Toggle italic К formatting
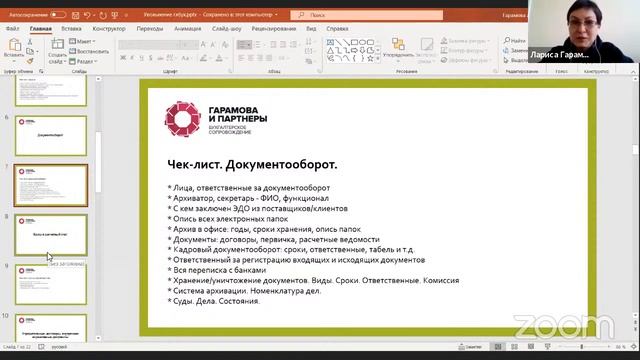Image resolution: width=640 pixels, height=360 pixels. [x=132, y=58]
